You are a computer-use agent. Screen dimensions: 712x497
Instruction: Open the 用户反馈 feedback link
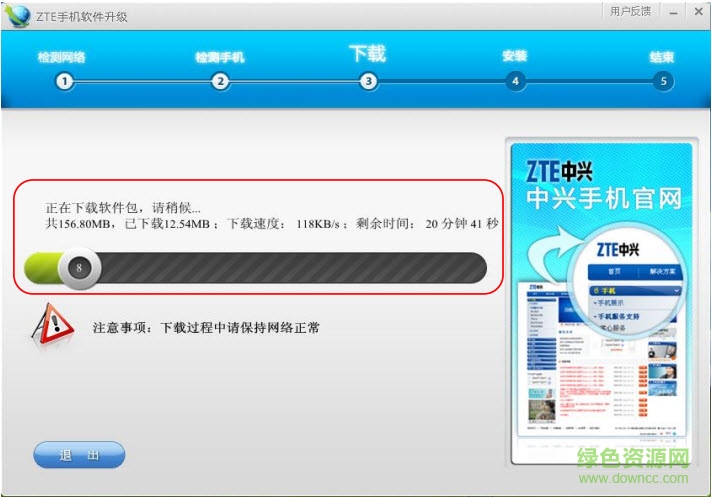(x=630, y=11)
